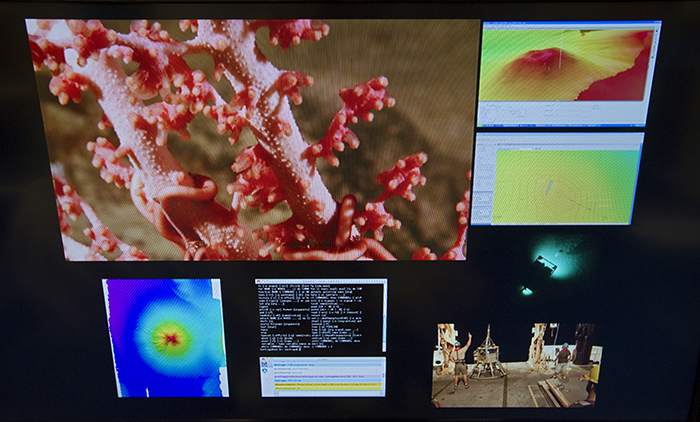Select the blue circular icon in chat sidebar
Image resolution: width=700 pixels, height=422 pixels.
pyautogui.click(x=265, y=370)
